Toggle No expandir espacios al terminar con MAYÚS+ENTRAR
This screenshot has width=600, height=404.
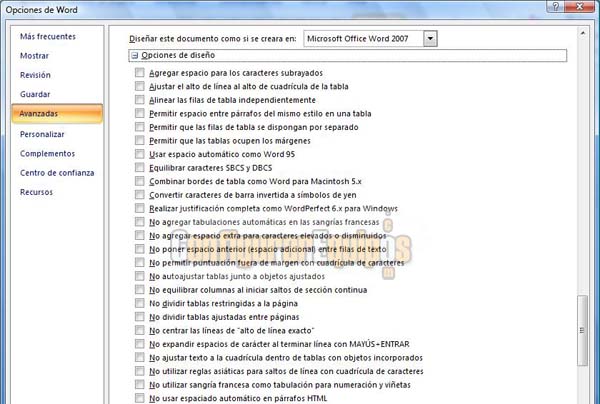140,344
